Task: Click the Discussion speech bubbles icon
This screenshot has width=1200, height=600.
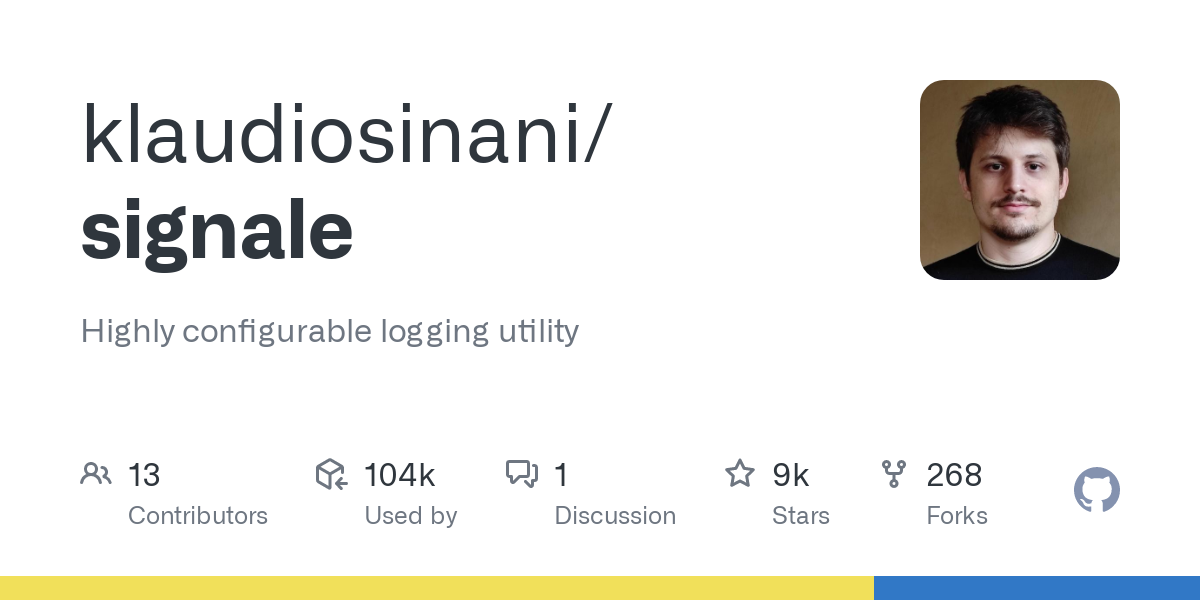Action: click(x=522, y=474)
